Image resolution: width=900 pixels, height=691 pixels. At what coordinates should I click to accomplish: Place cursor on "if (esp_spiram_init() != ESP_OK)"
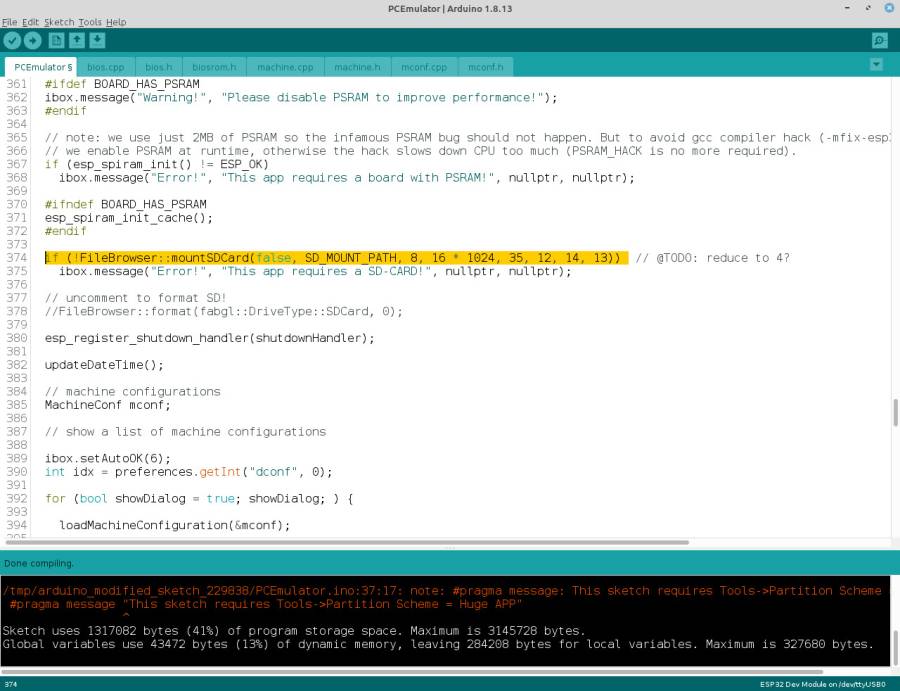coord(157,165)
